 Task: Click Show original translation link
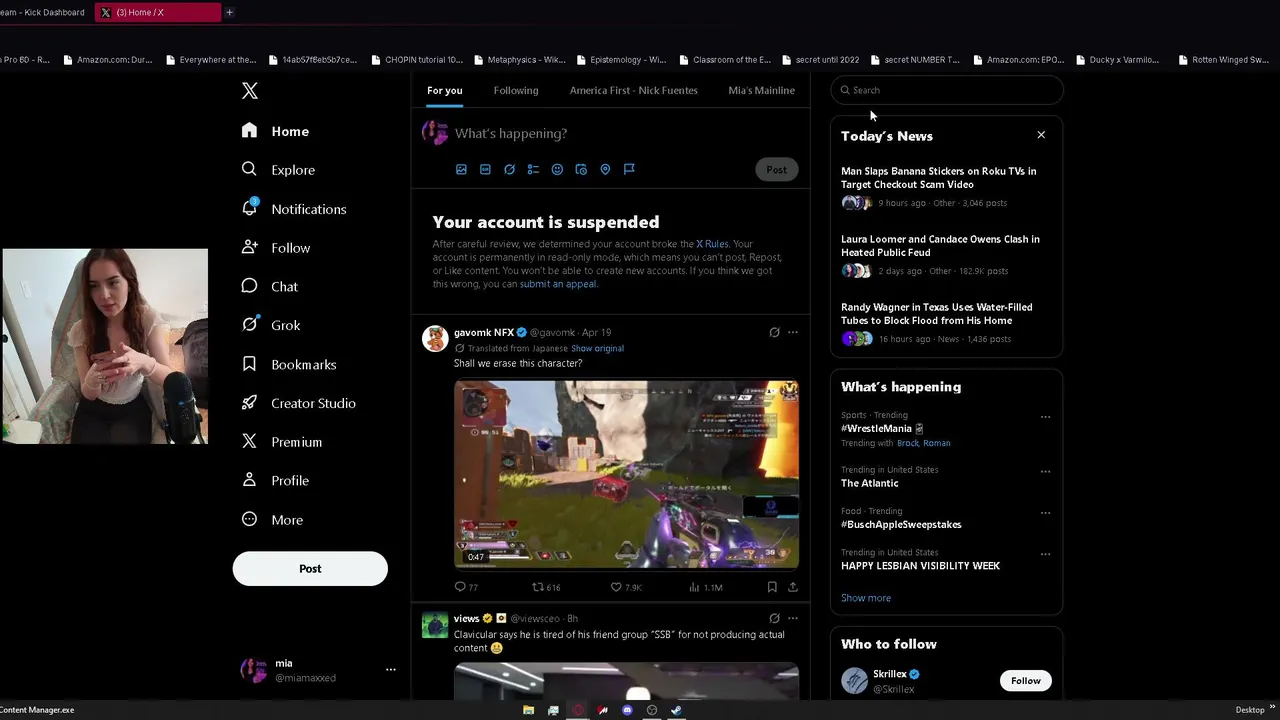click(597, 348)
